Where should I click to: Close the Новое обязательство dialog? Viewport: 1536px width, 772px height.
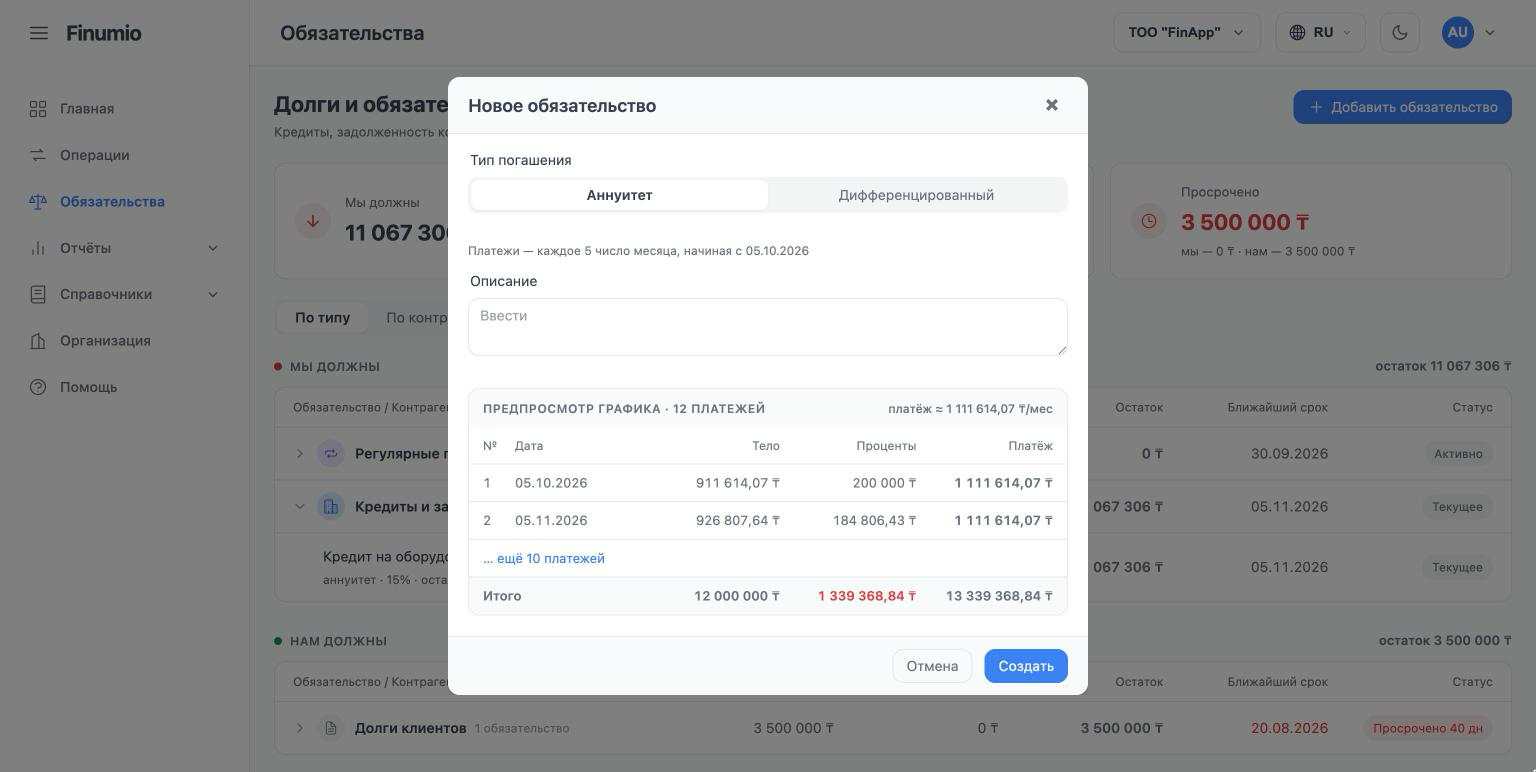click(1052, 105)
